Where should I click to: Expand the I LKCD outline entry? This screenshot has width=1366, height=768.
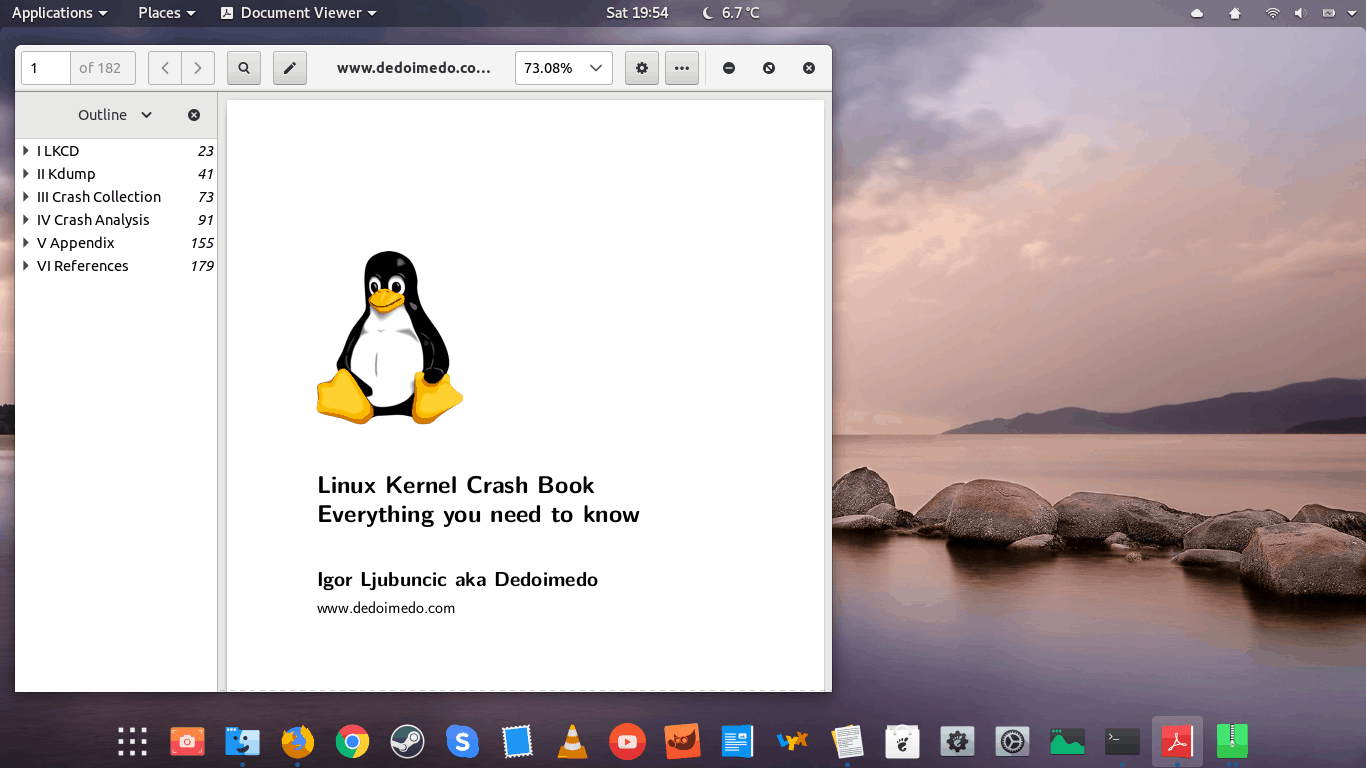coord(26,151)
